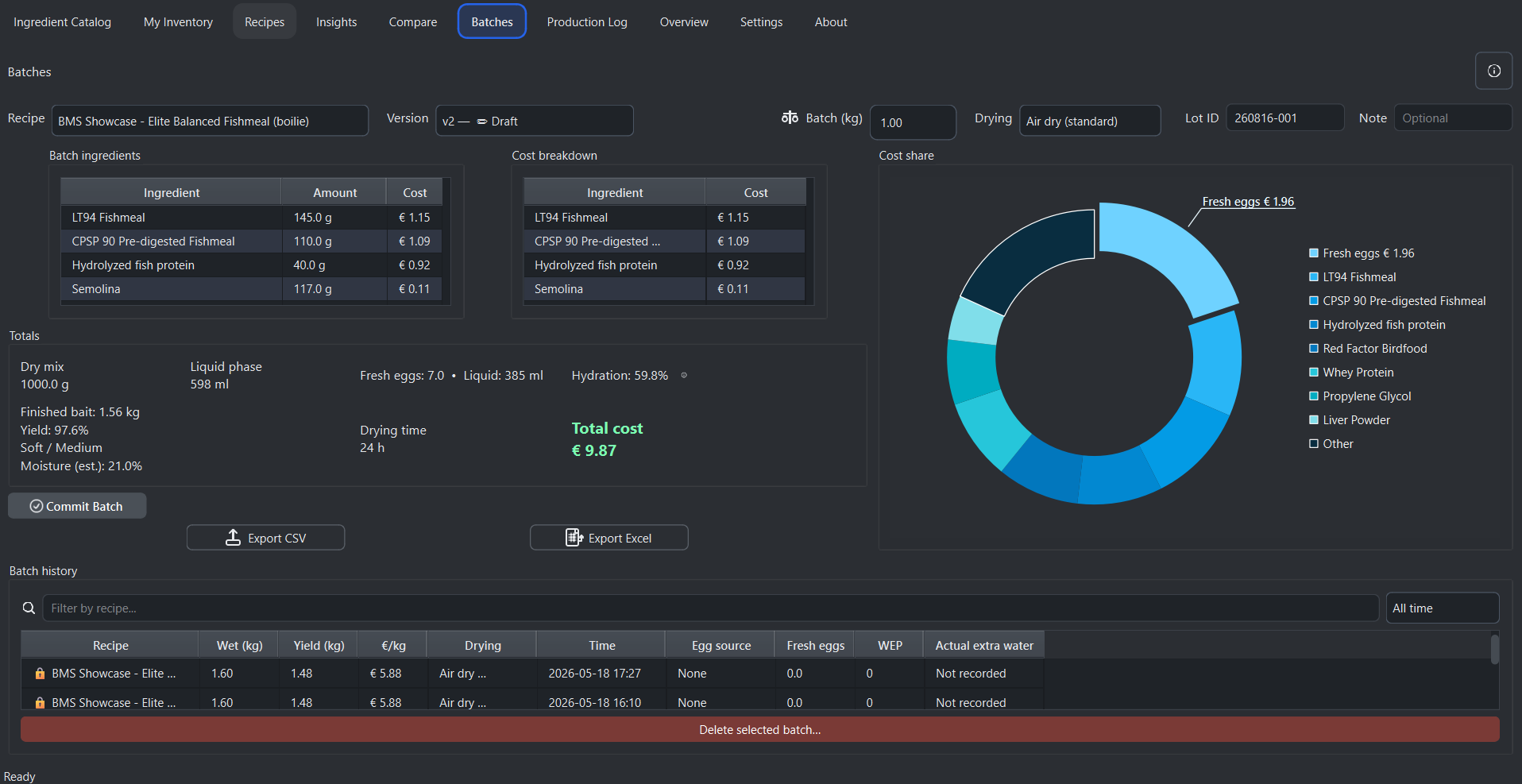The image size is (1522, 784).
Task: Click the search magnifier icon in Batch history
Action: pyautogui.click(x=29, y=608)
